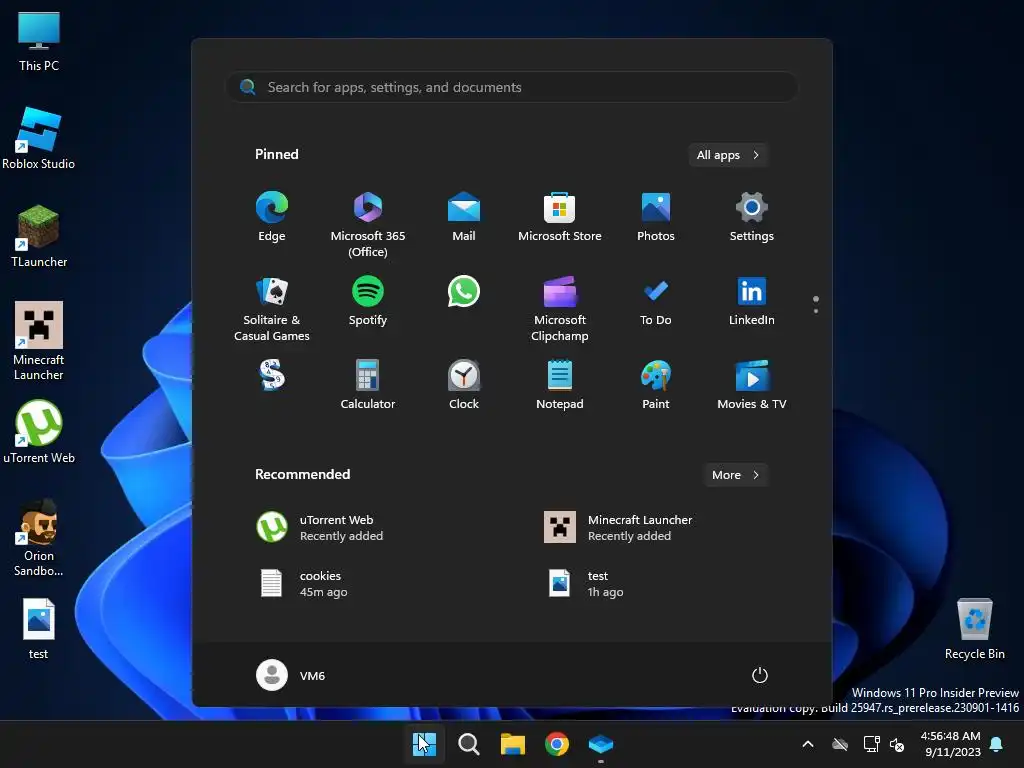Screen dimensions: 1024x768
Task: Open Notepad
Action: (560, 385)
